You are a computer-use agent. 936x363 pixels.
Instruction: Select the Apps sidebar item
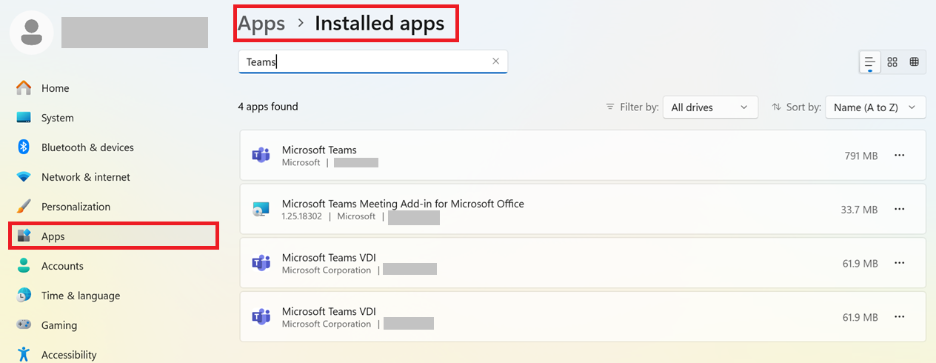point(113,236)
